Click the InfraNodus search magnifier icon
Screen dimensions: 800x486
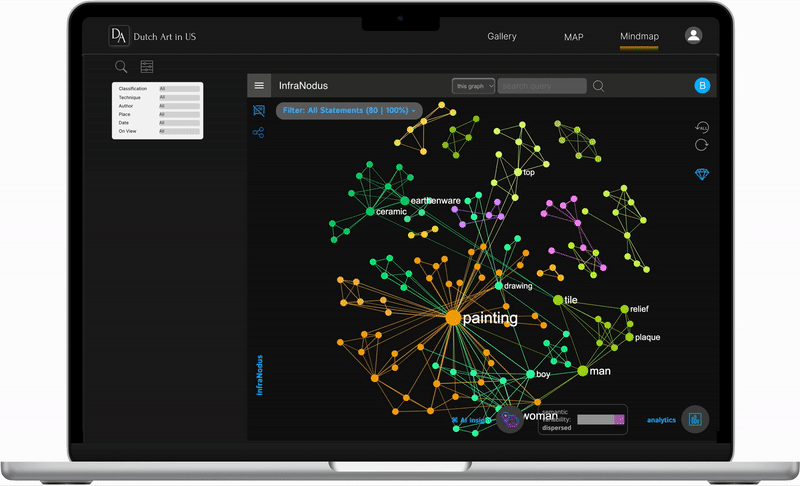pos(598,86)
